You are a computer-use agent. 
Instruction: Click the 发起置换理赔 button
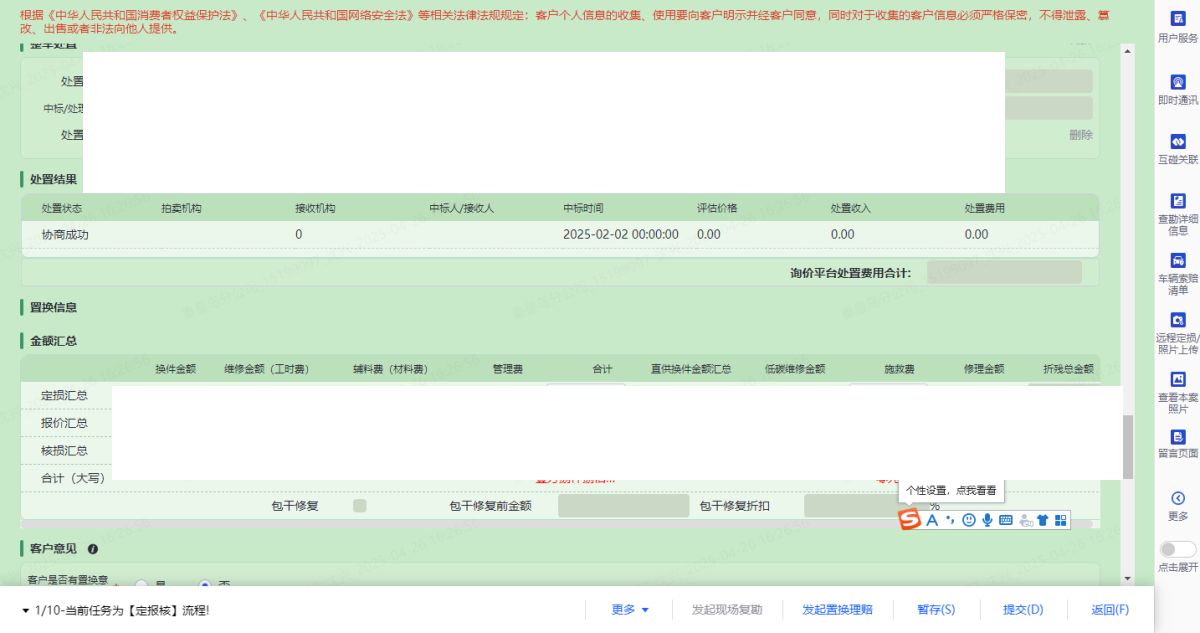point(837,610)
